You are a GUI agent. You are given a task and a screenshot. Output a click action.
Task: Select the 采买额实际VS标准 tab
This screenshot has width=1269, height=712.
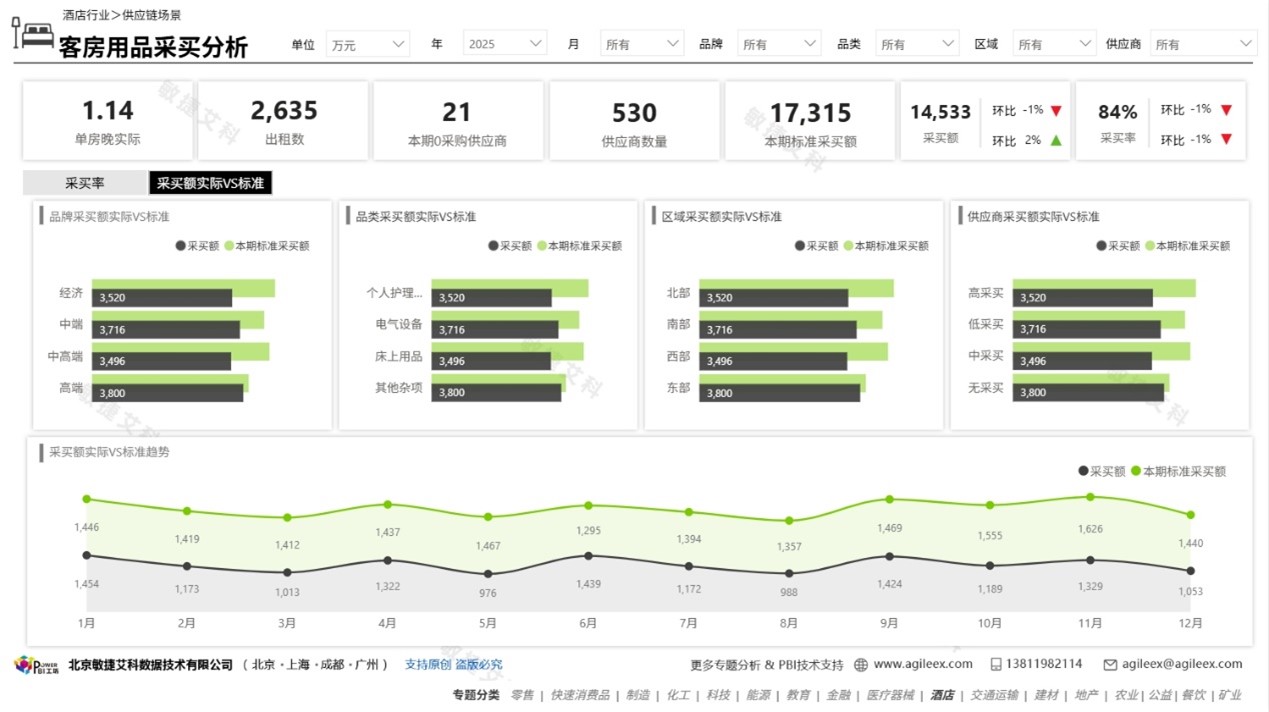tap(210, 183)
